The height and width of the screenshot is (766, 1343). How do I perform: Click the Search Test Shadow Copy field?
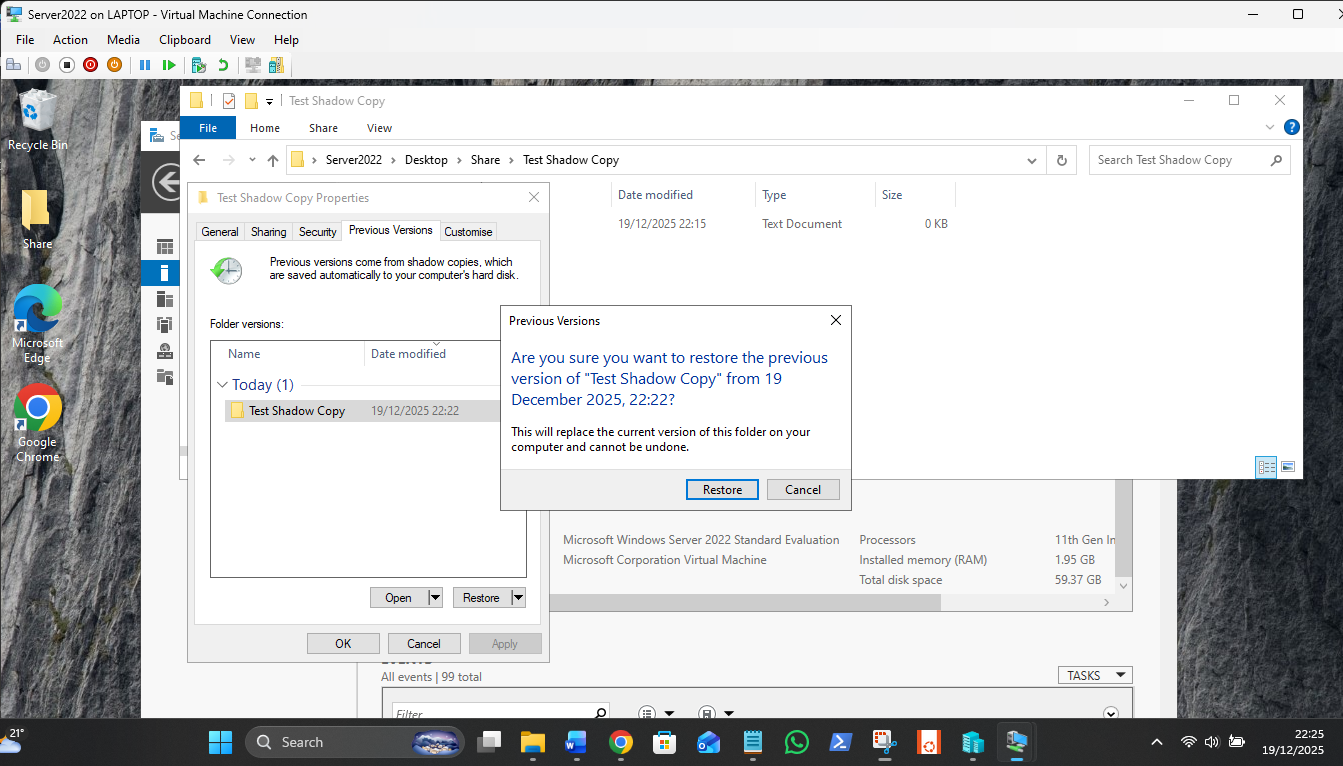[1178, 160]
